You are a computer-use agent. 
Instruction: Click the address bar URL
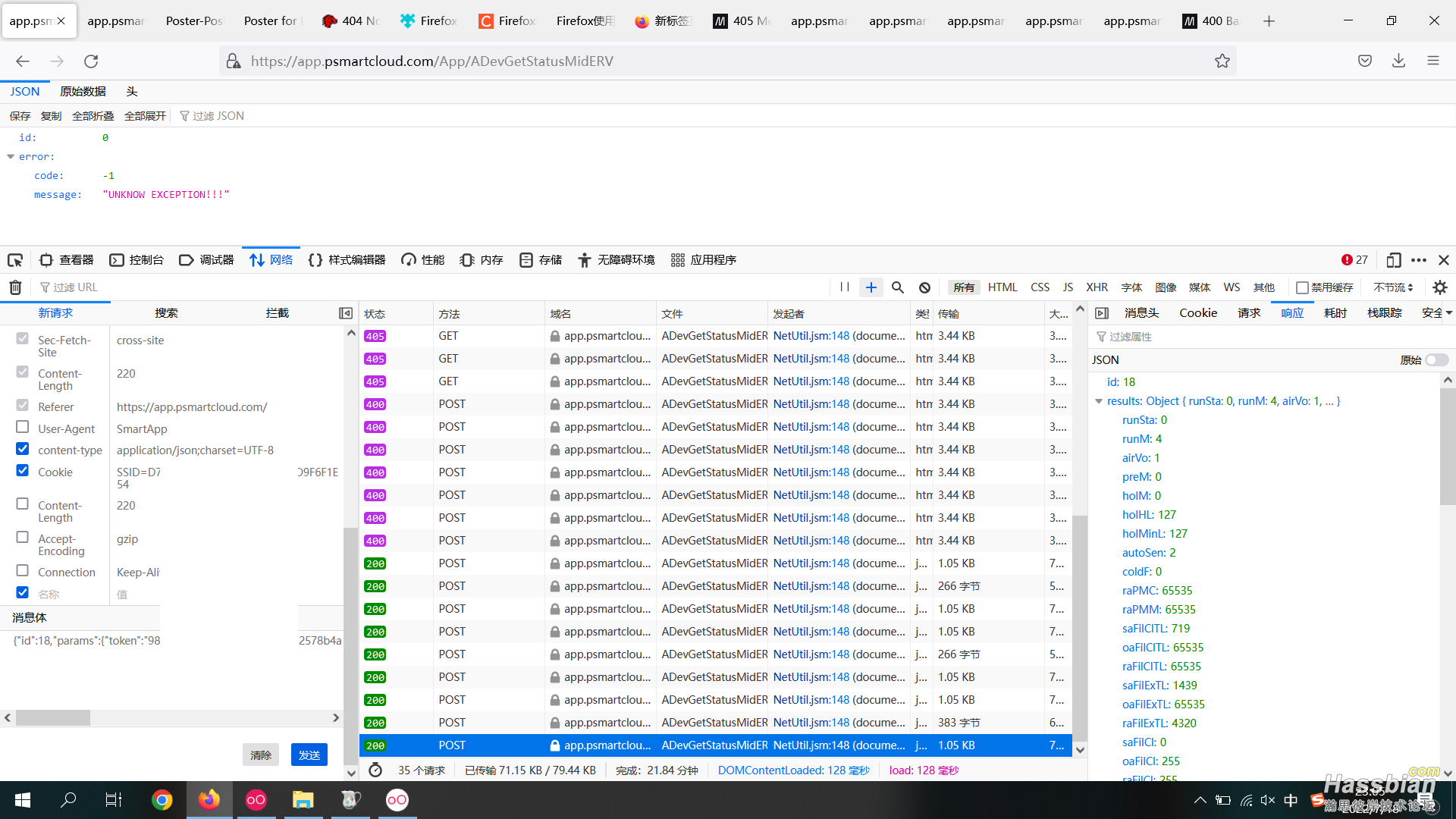(431, 61)
